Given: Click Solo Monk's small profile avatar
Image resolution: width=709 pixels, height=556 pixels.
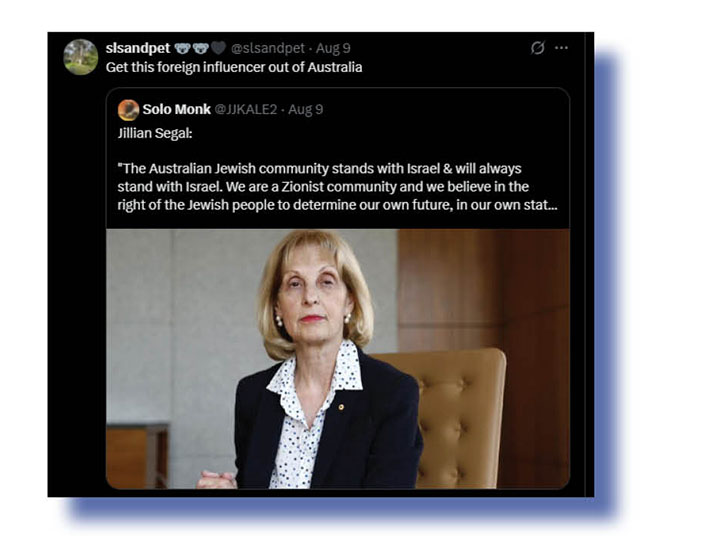Looking at the screenshot, I should click(128, 110).
